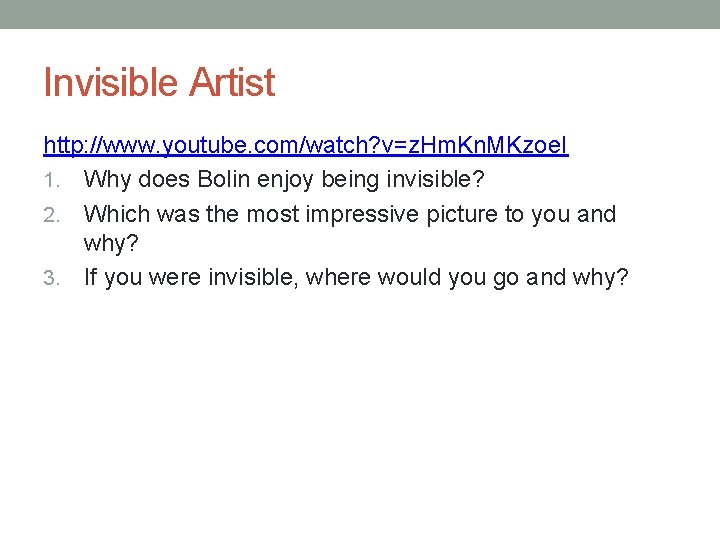Click the wrapped 'why?' line of question two
Image resolution: width=720 pixels, height=540 pixels.
click(x=111, y=243)
